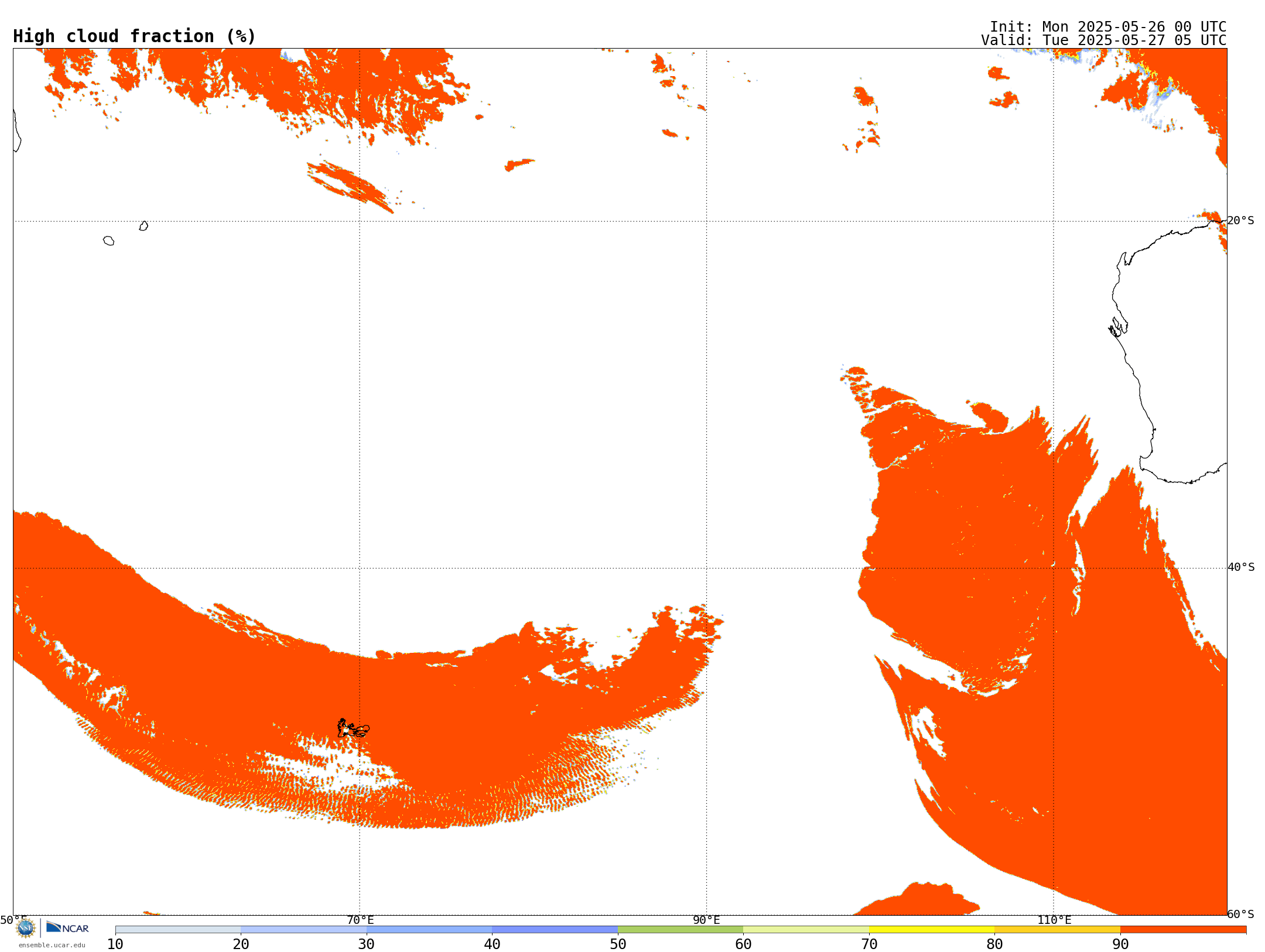Click the 50°E longitude label
The height and width of the screenshot is (952, 1265).
(13, 920)
